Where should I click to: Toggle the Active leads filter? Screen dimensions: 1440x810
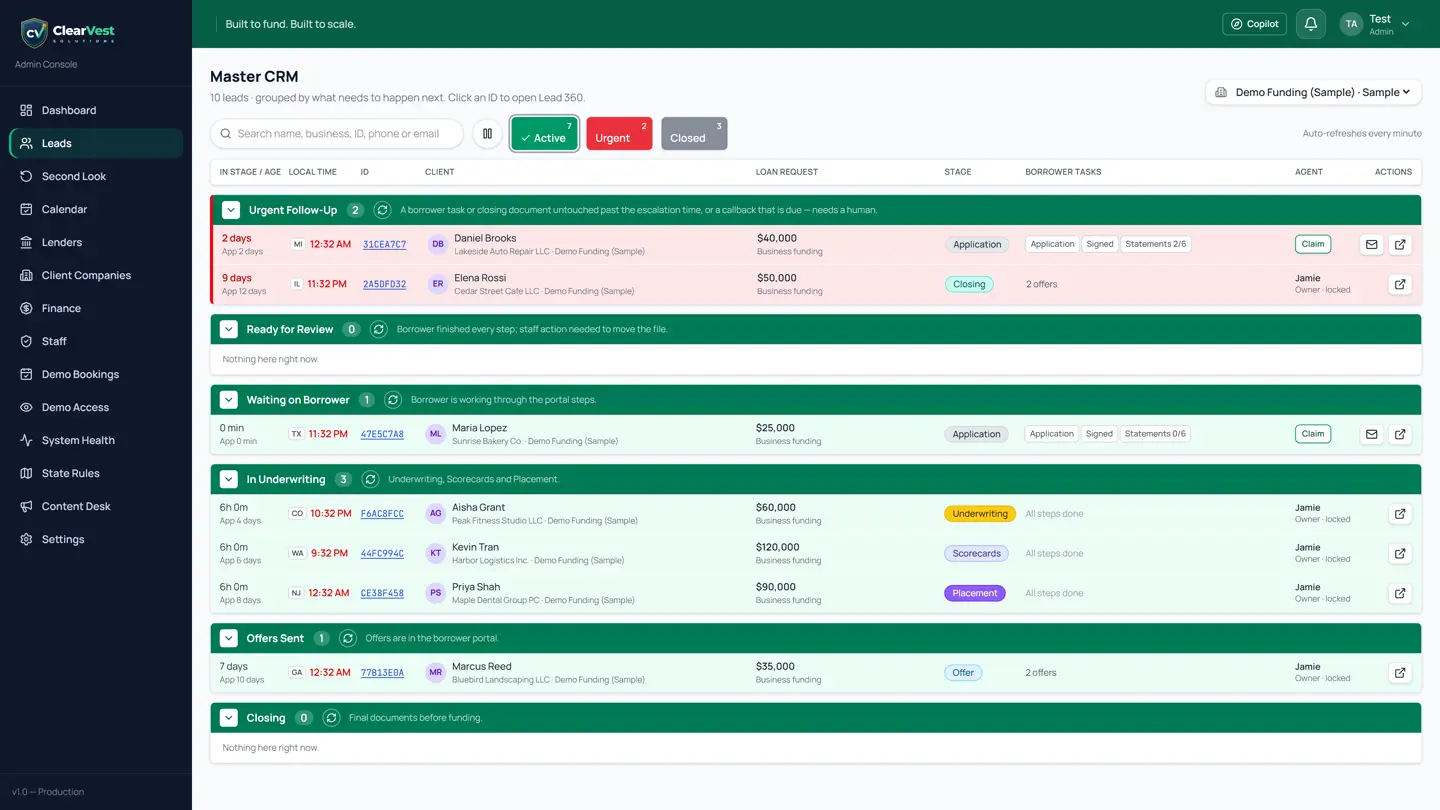coord(544,133)
